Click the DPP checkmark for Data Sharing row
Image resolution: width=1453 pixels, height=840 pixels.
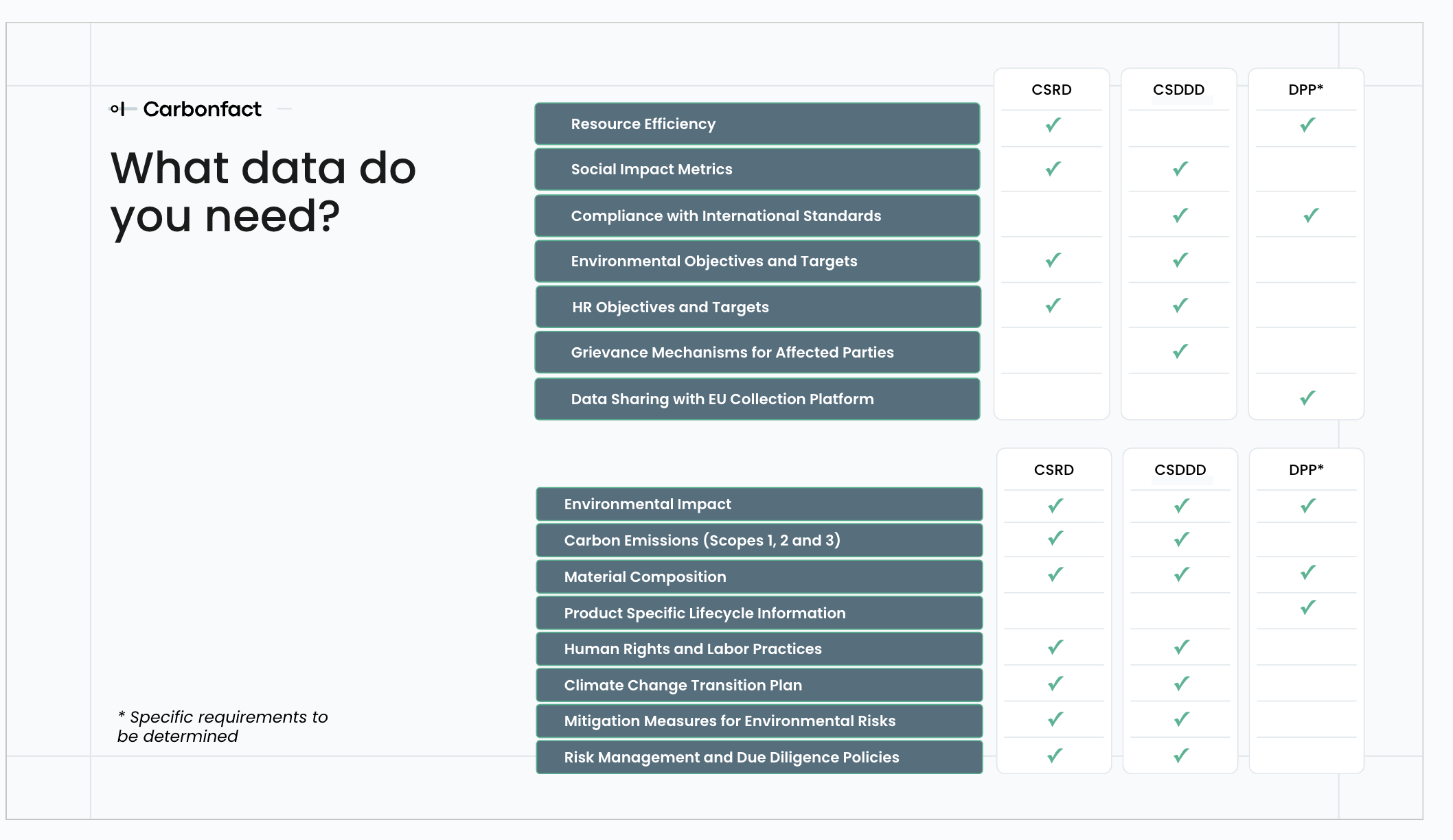1307,398
